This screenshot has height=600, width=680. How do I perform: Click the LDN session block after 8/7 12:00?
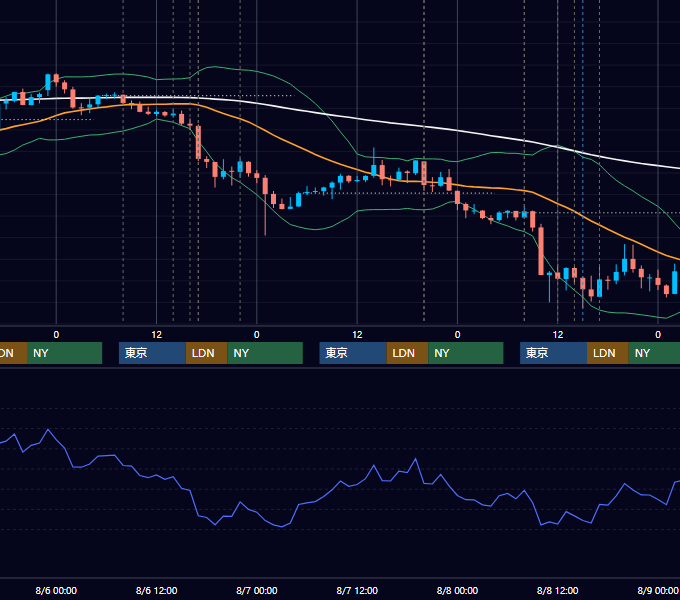(407, 353)
